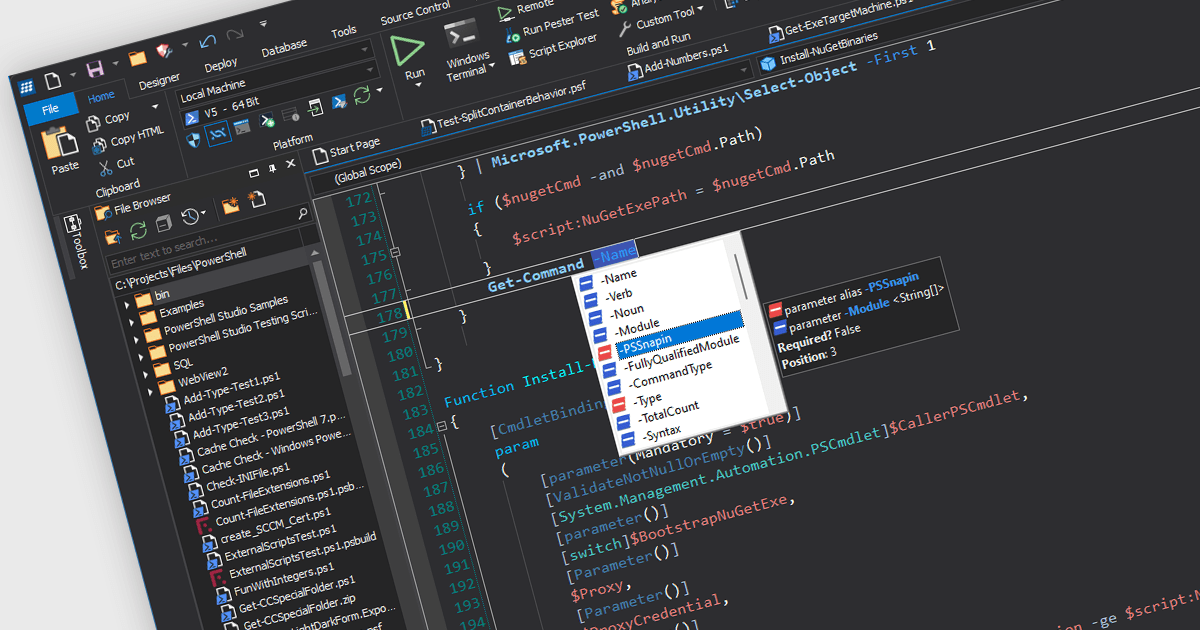Toggle the console window icon in Platform
Viewport: 1200px width, 630px height.
(x=242, y=128)
